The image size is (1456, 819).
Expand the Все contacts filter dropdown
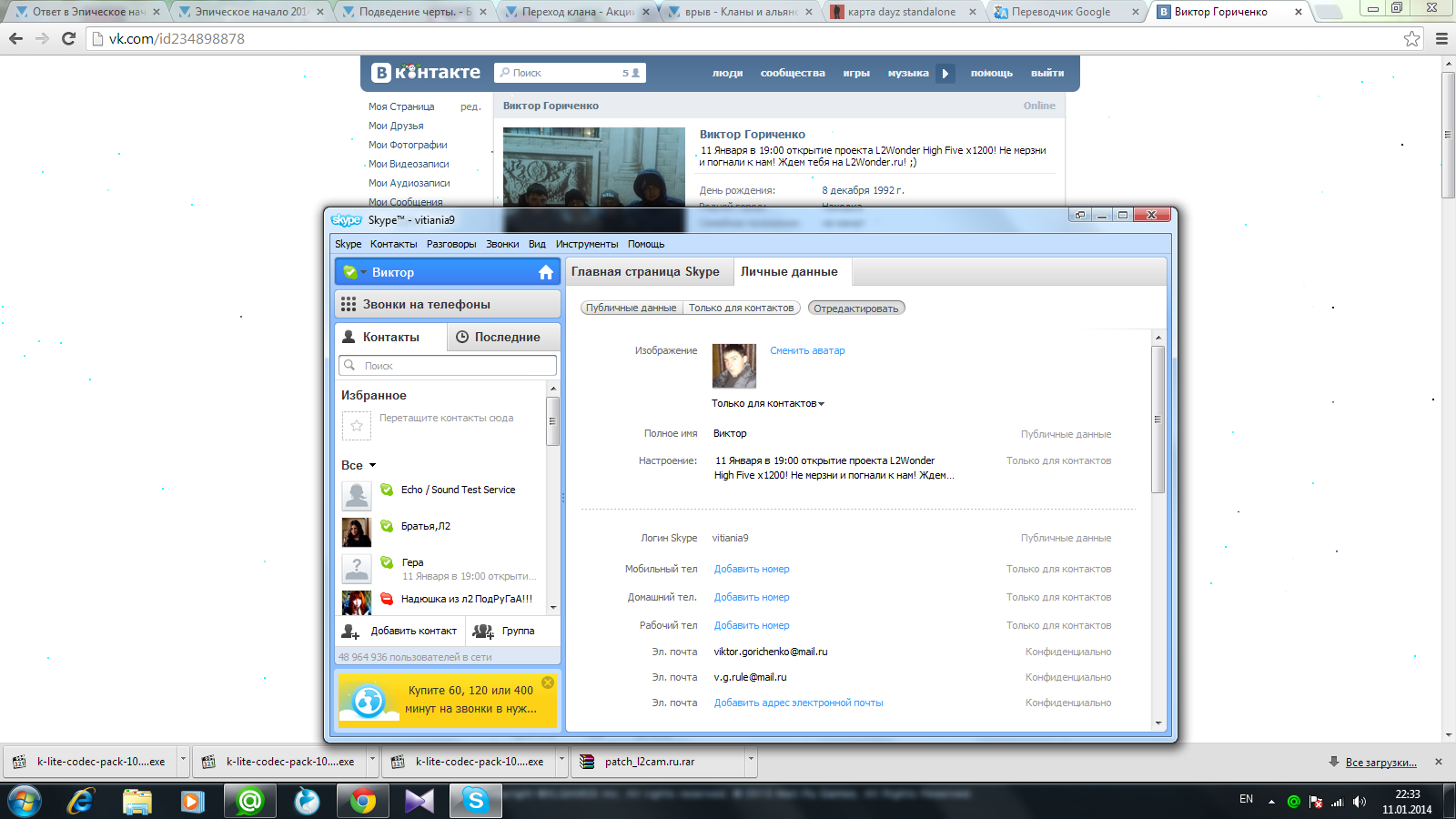359,465
